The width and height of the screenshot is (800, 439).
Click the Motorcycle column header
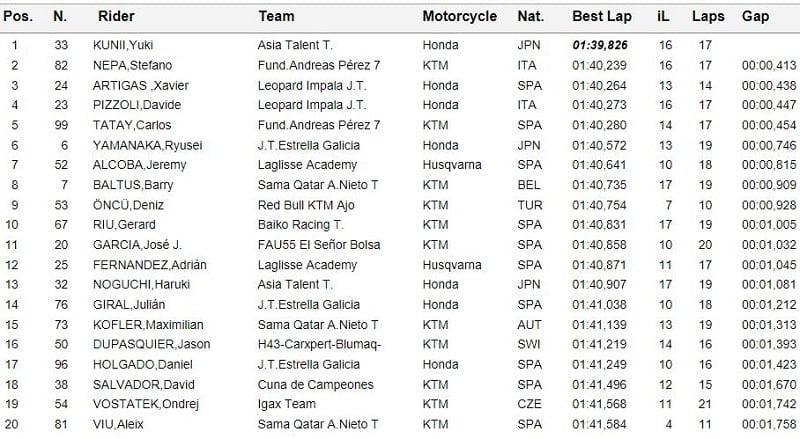coord(459,17)
